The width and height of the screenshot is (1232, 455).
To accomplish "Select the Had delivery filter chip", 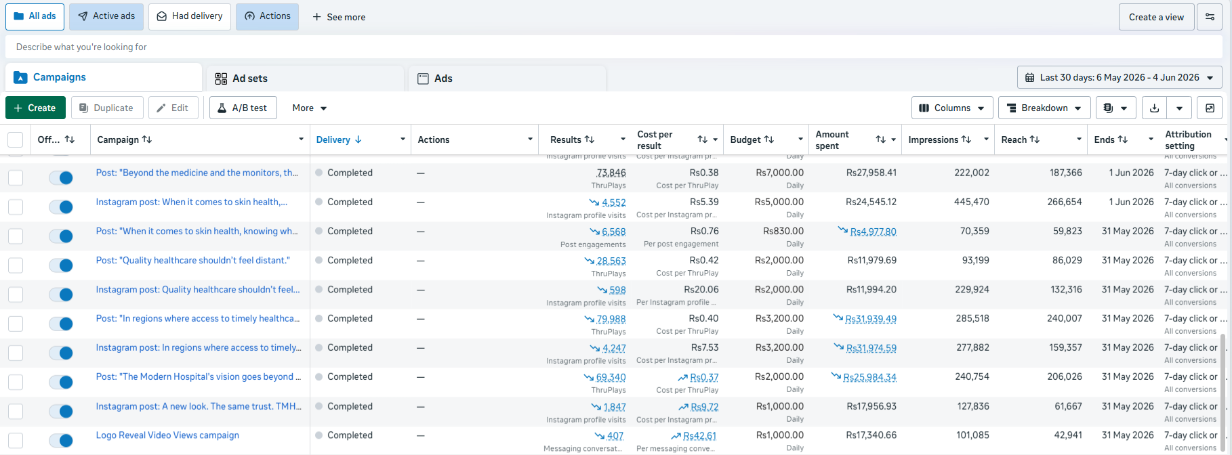I will pos(190,17).
